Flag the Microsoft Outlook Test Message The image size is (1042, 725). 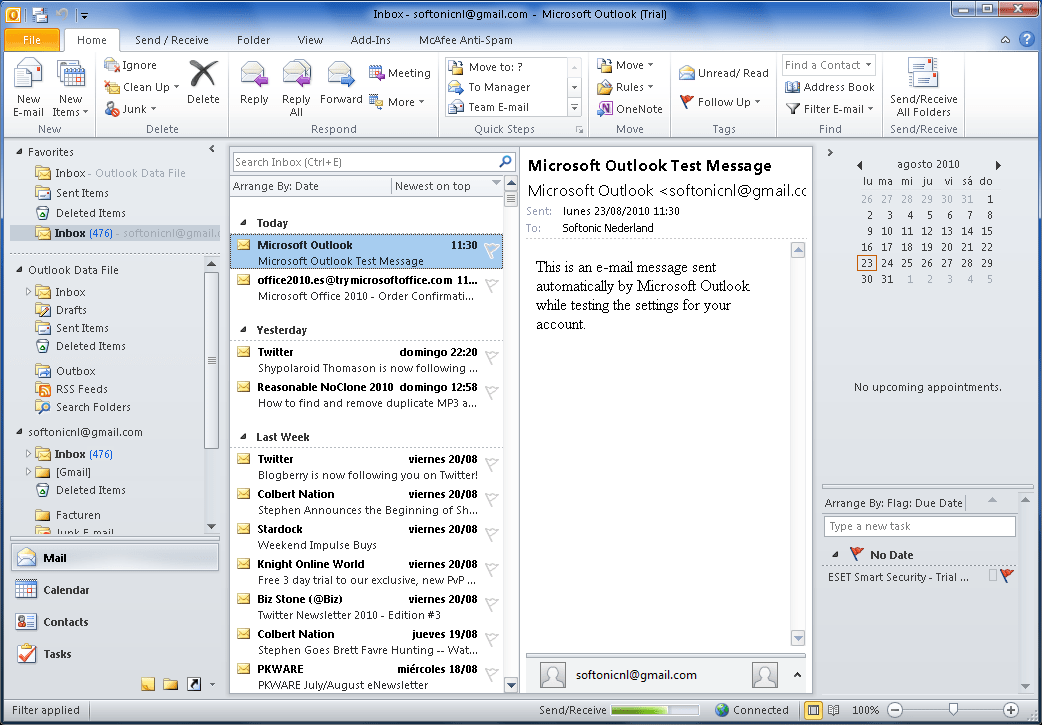pos(491,250)
